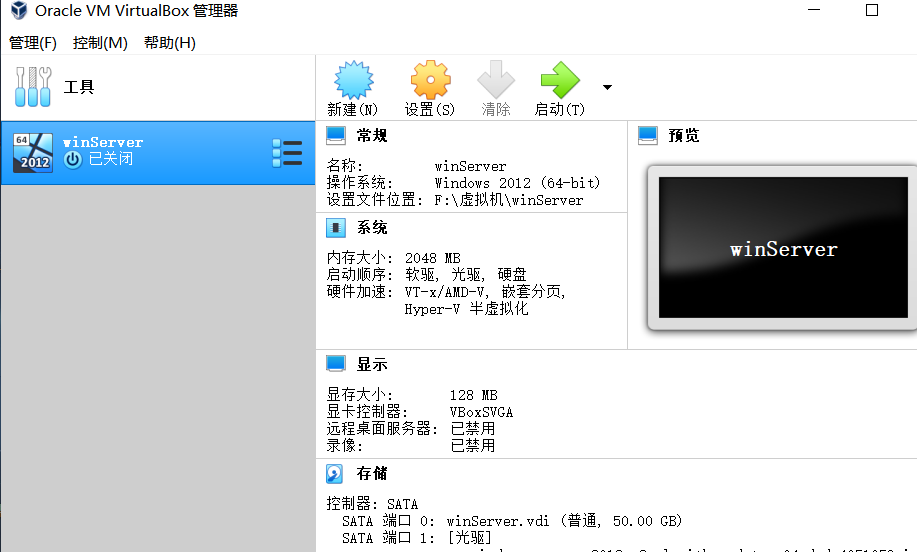Click the 常规 general section icon

(x=336, y=136)
